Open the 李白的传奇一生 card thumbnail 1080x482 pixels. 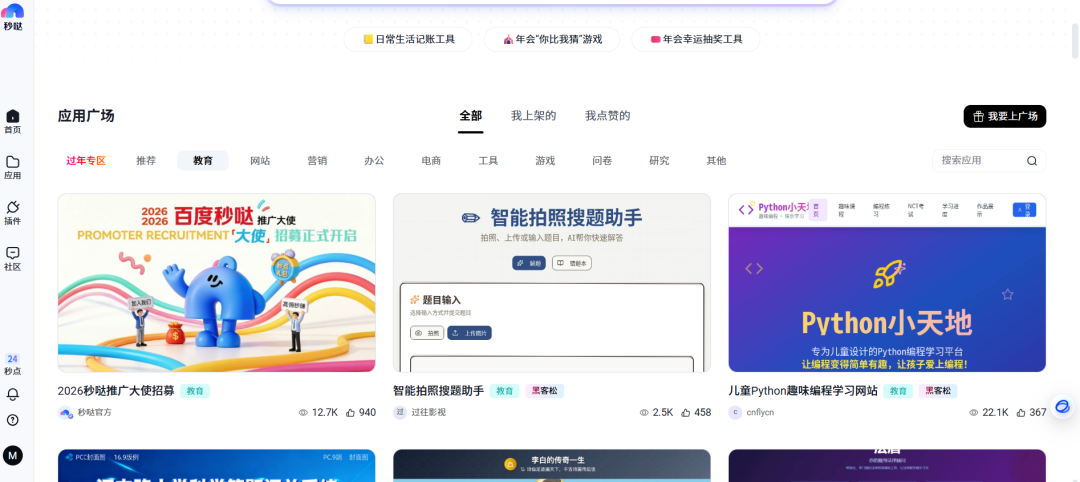(552, 465)
